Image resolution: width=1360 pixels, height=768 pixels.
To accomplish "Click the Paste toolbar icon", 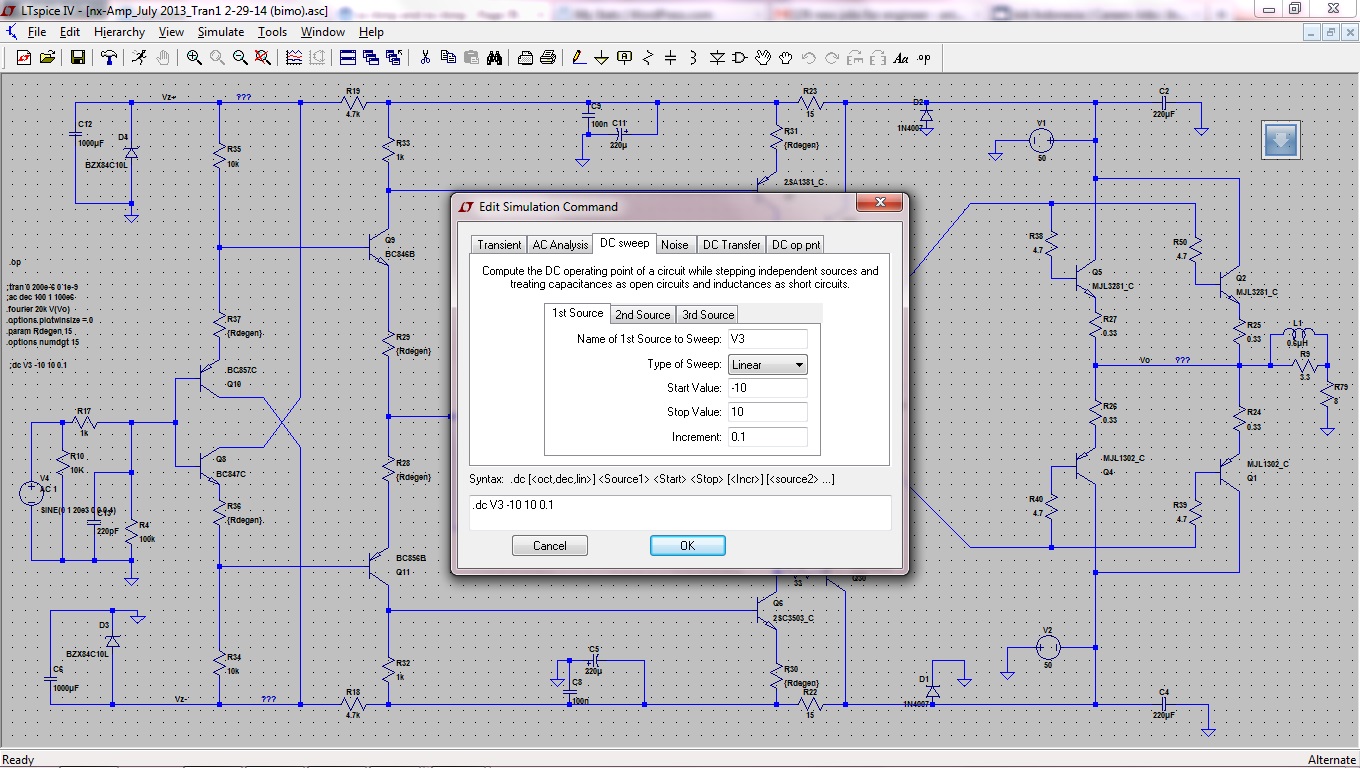I will click(x=471, y=58).
